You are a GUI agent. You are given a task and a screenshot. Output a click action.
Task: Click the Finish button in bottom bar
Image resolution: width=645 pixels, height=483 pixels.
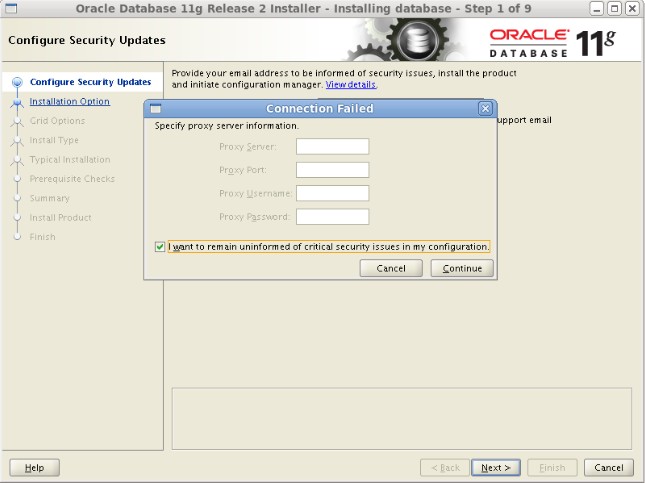pyautogui.click(x=552, y=468)
